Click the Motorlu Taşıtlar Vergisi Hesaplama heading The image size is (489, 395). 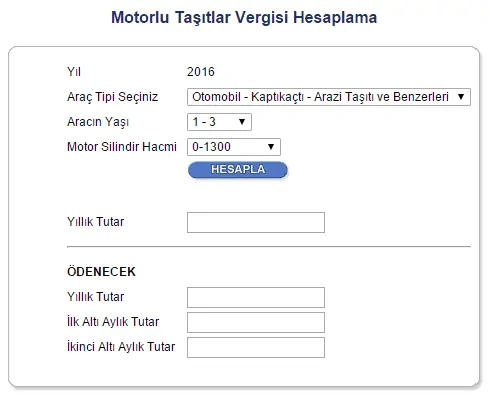[244, 17]
